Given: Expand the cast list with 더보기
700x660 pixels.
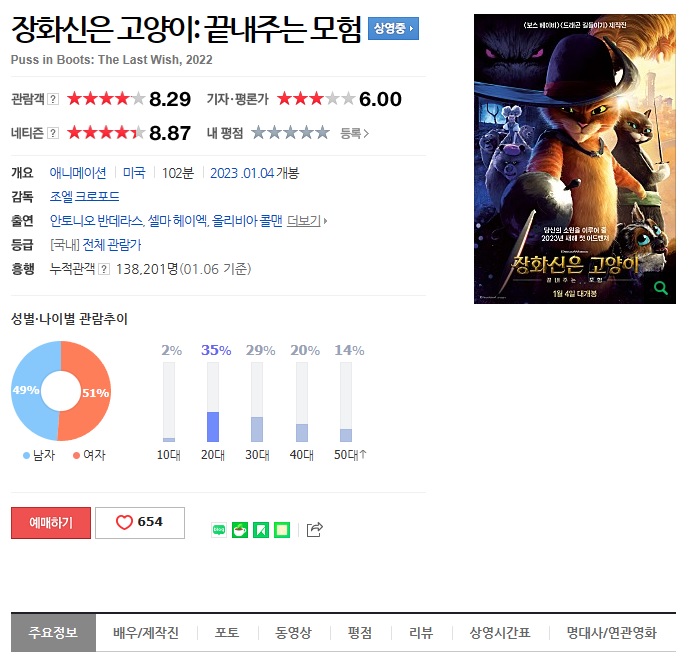Looking at the screenshot, I should (307, 221).
